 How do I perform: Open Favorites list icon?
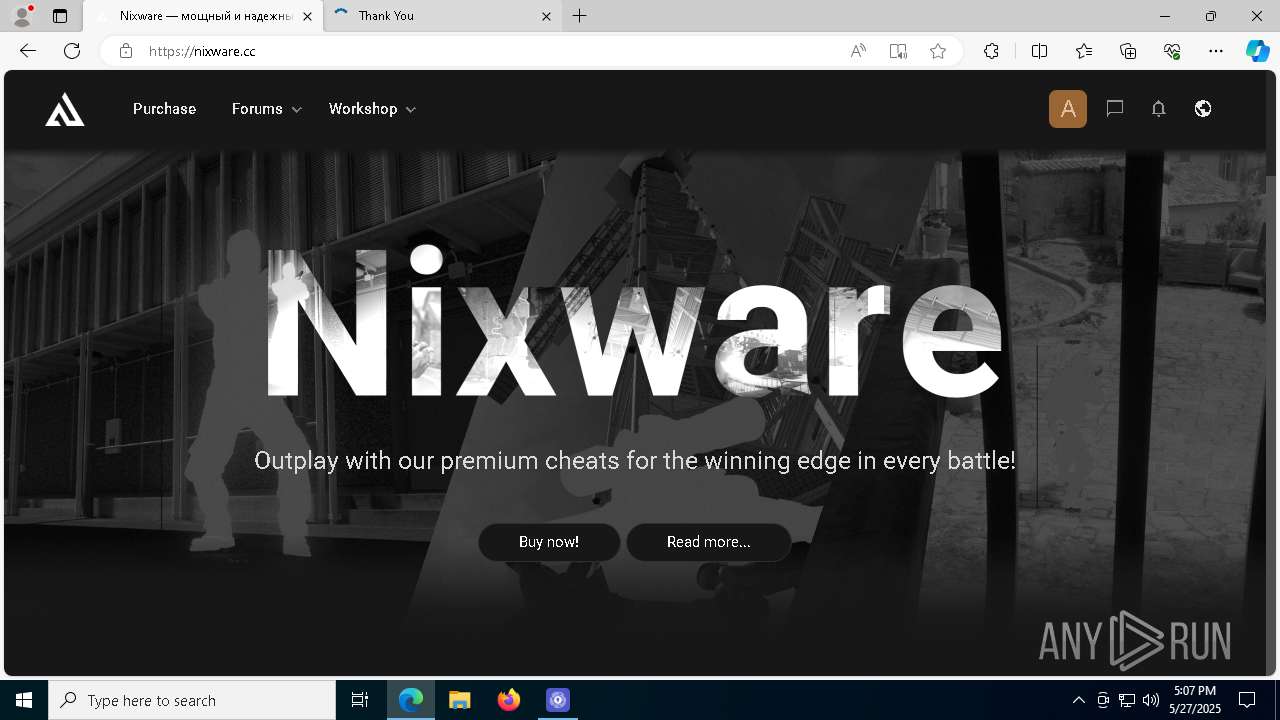(x=1084, y=51)
